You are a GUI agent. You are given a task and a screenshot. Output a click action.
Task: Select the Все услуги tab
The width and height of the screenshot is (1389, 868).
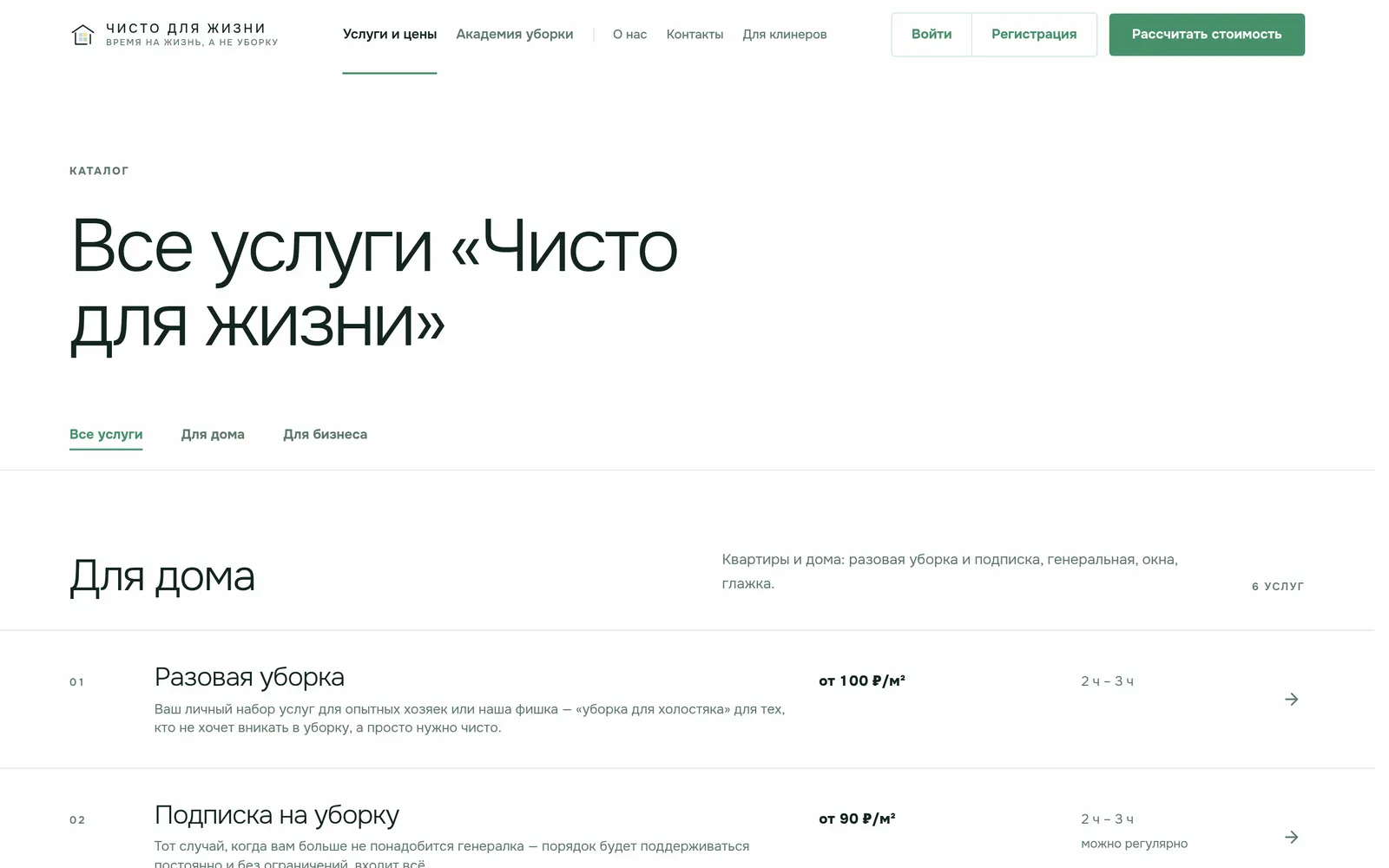[106, 434]
